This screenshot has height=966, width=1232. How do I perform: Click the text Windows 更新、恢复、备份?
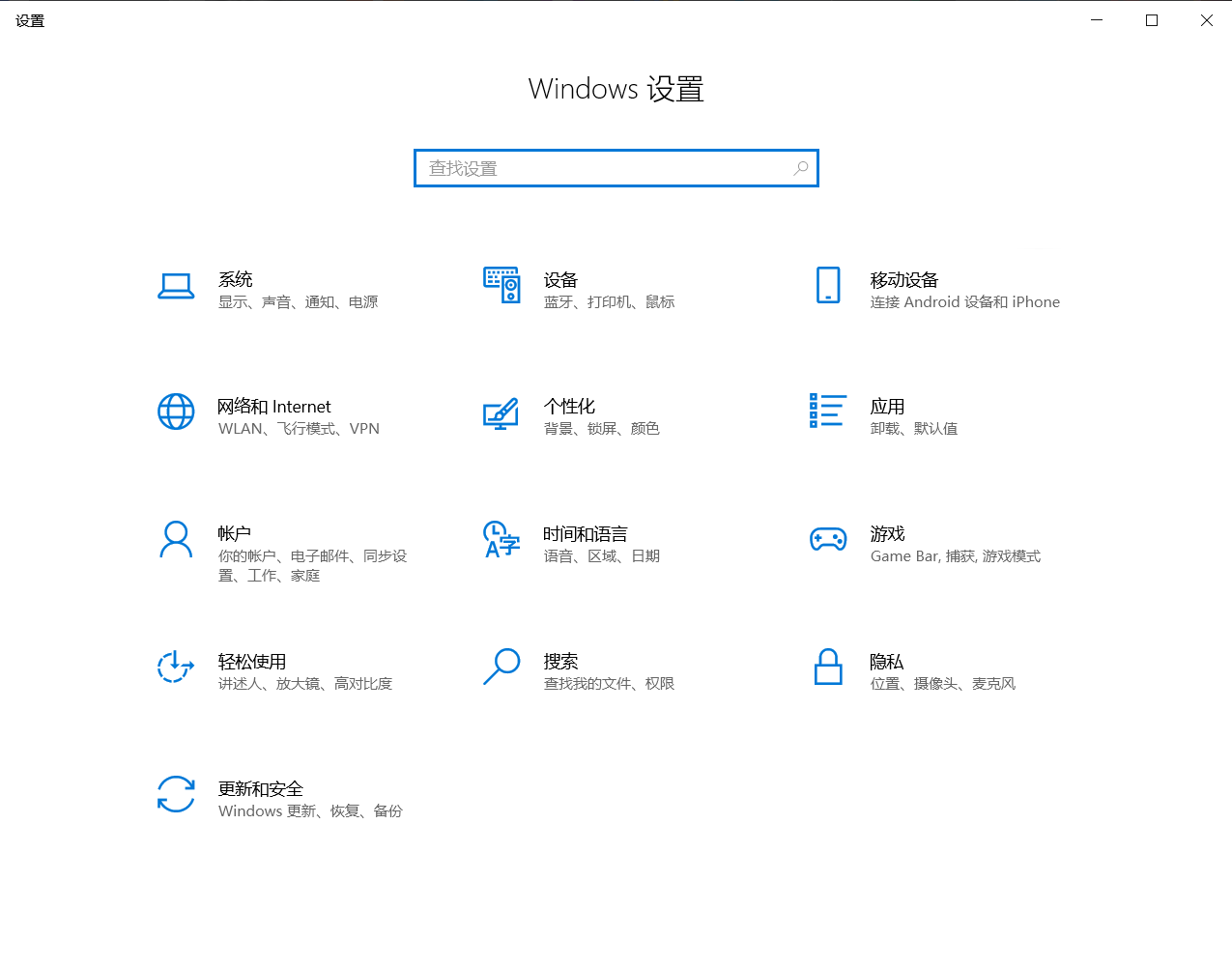(x=310, y=811)
